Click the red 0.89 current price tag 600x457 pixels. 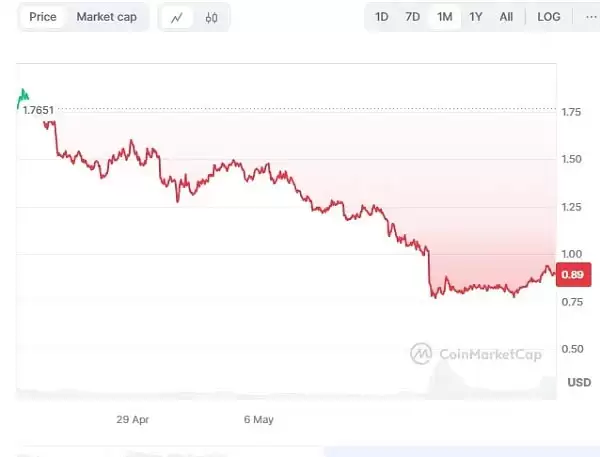point(572,275)
